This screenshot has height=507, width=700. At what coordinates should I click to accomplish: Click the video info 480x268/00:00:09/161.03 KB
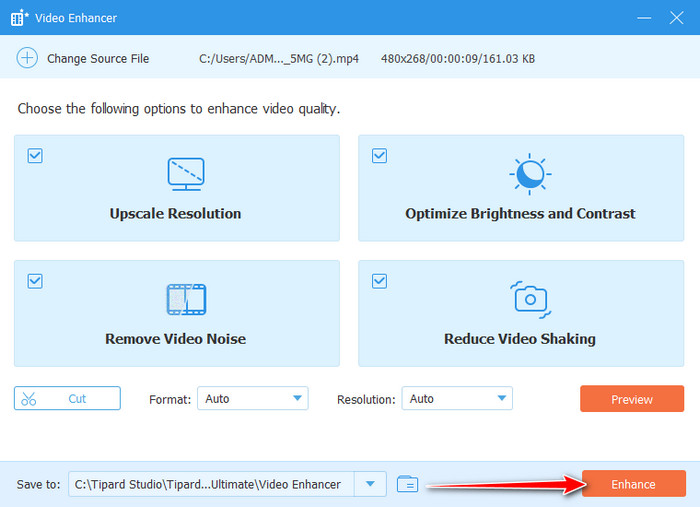click(458, 58)
